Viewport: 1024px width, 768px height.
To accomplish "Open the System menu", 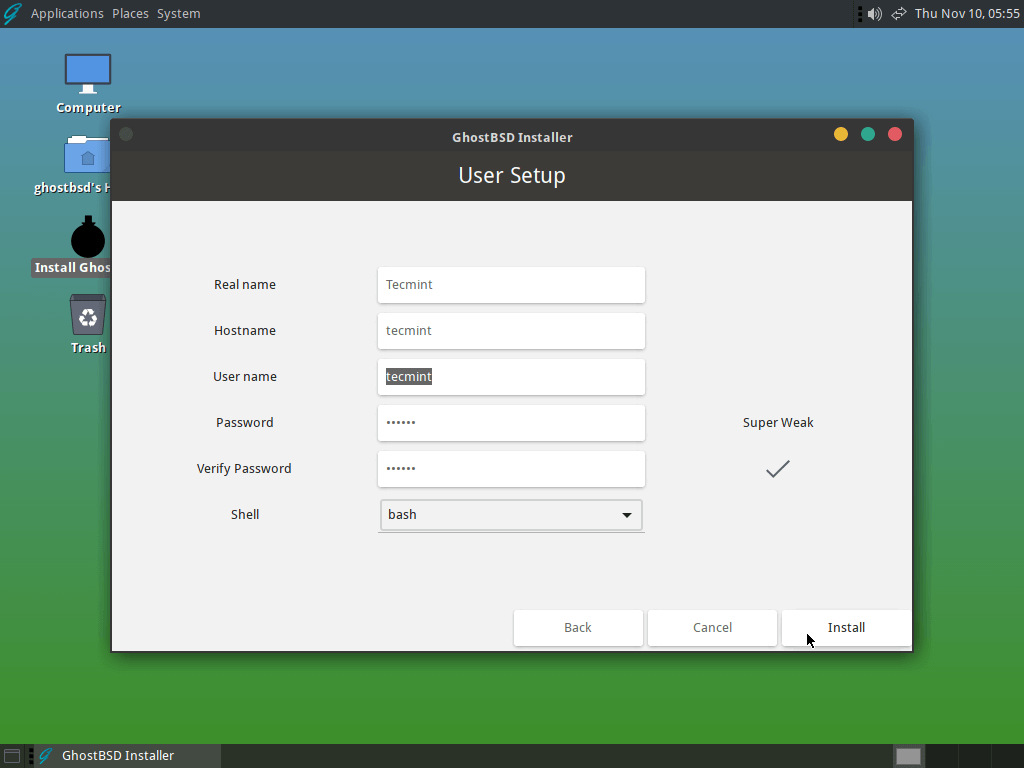I will 178,13.
